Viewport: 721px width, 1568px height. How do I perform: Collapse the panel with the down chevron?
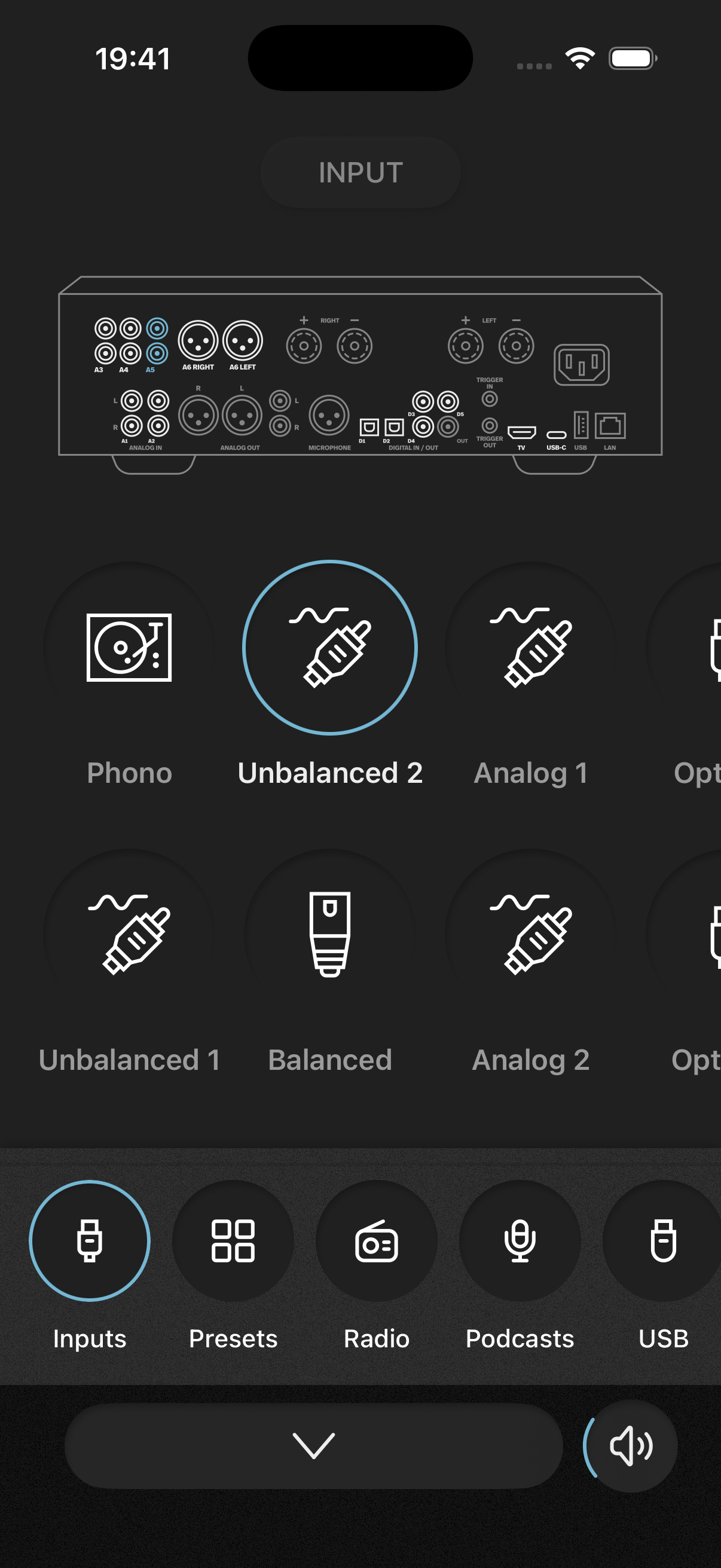click(313, 1445)
